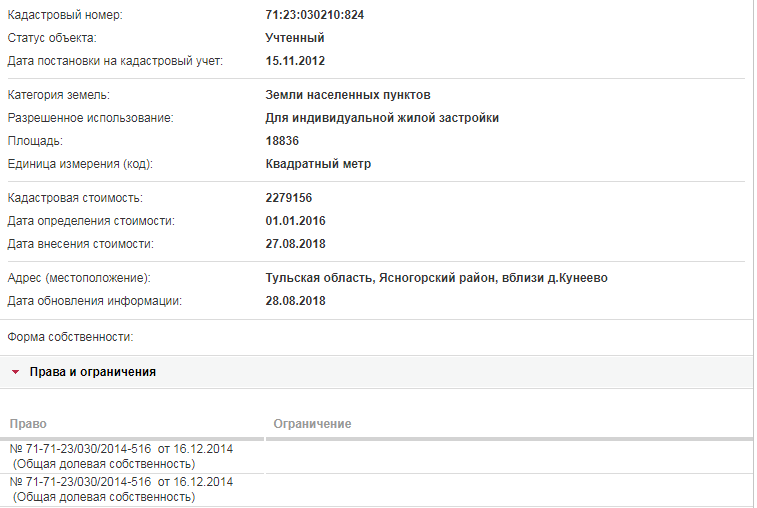Click the Кадастровая стоимость label
The width and height of the screenshot is (757, 508).
coord(75,198)
